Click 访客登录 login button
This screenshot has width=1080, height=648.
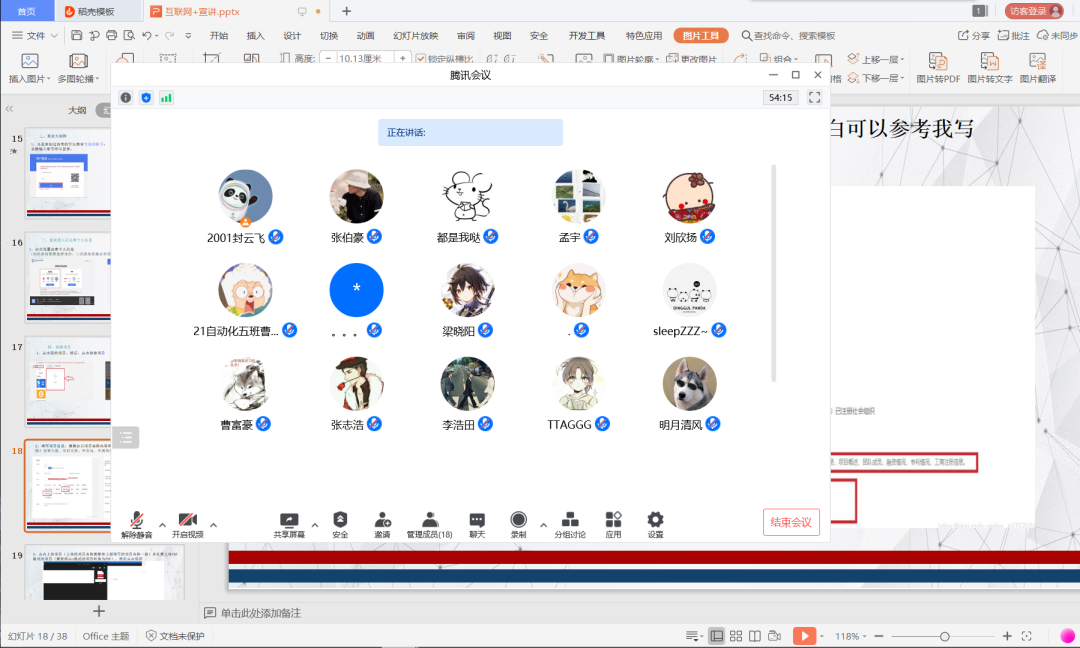[1034, 11]
